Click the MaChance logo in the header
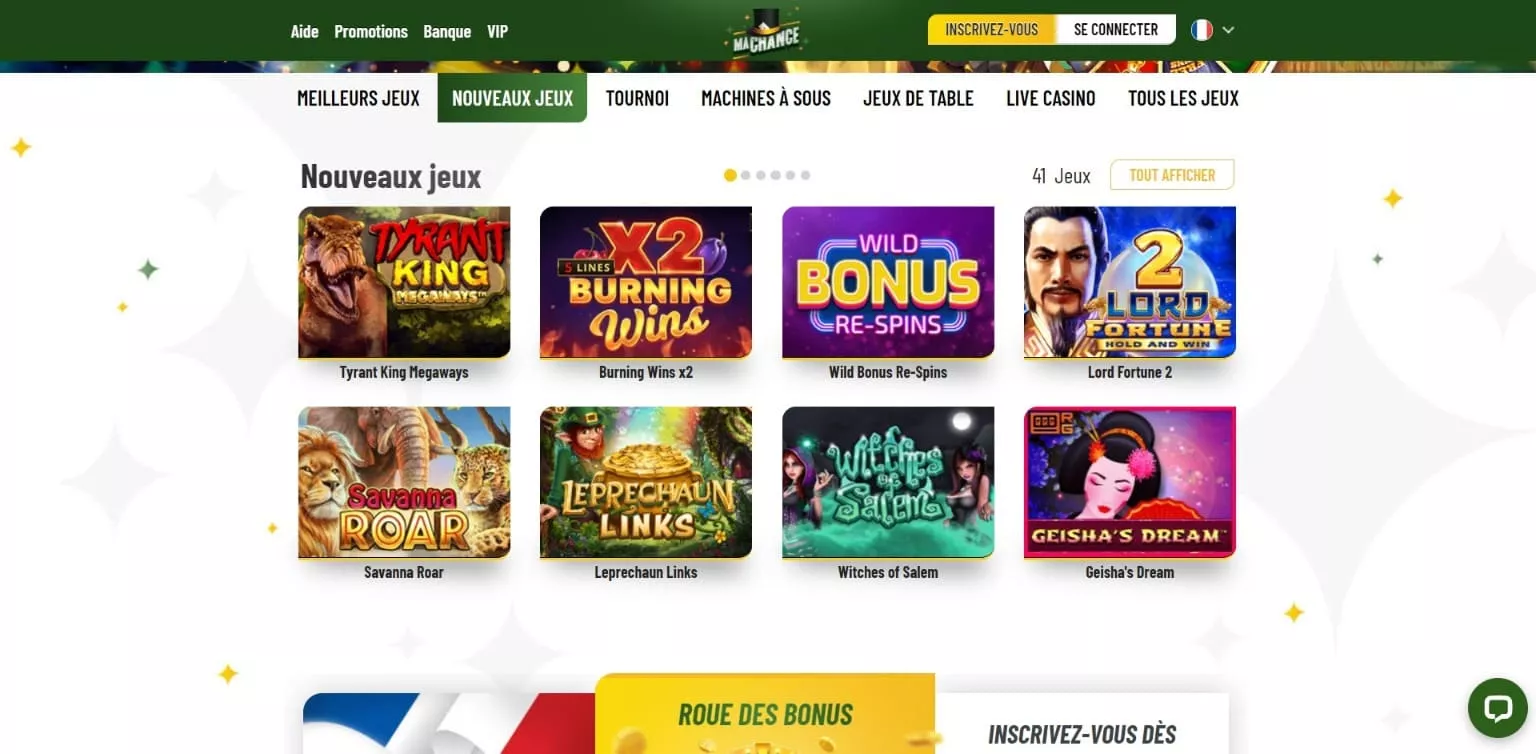Viewport: 1536px width, 754px height. [763, 33]
